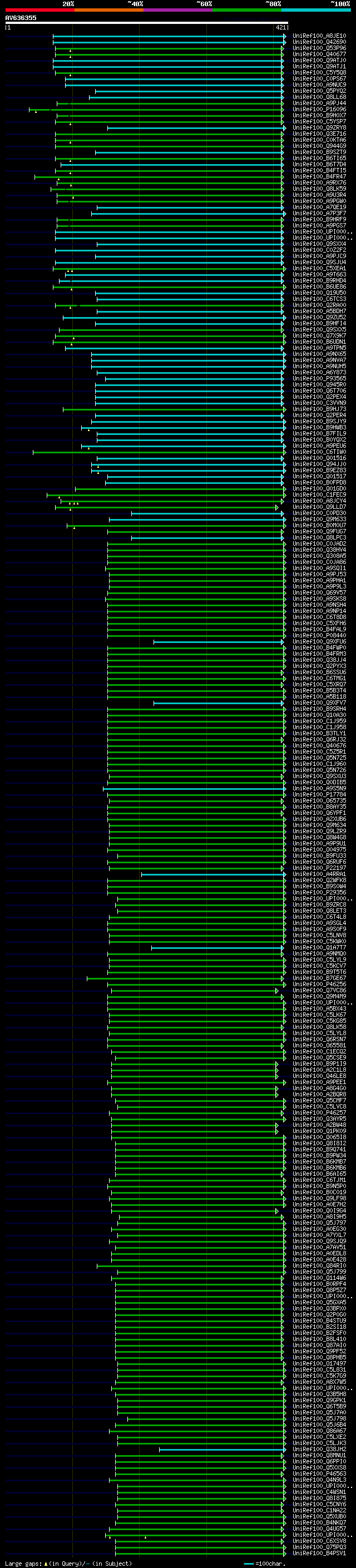Click the red 20% identity legend segment

pos(39,10)
